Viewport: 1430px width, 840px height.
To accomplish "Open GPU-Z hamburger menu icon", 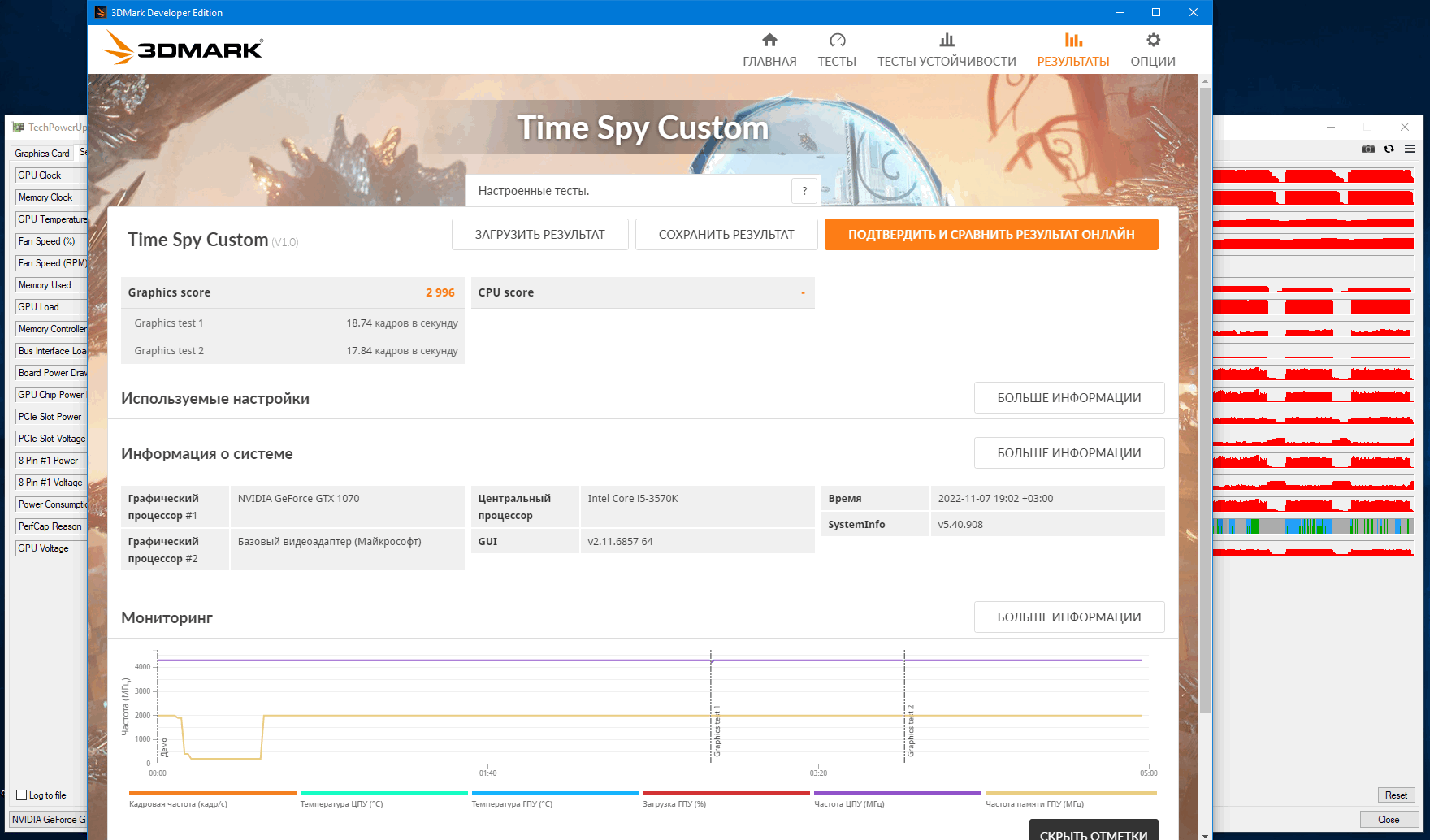I will (x=1410, y=149).
